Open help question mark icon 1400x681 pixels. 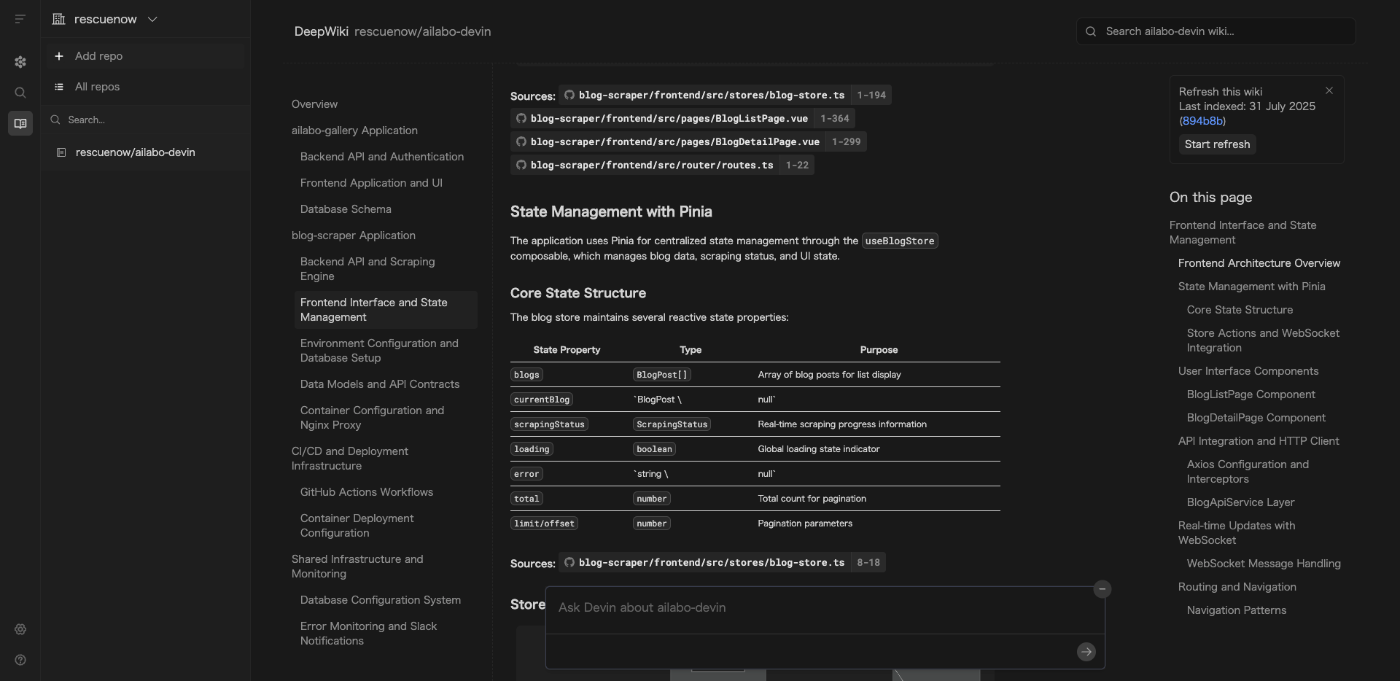[x=20, y=660]
